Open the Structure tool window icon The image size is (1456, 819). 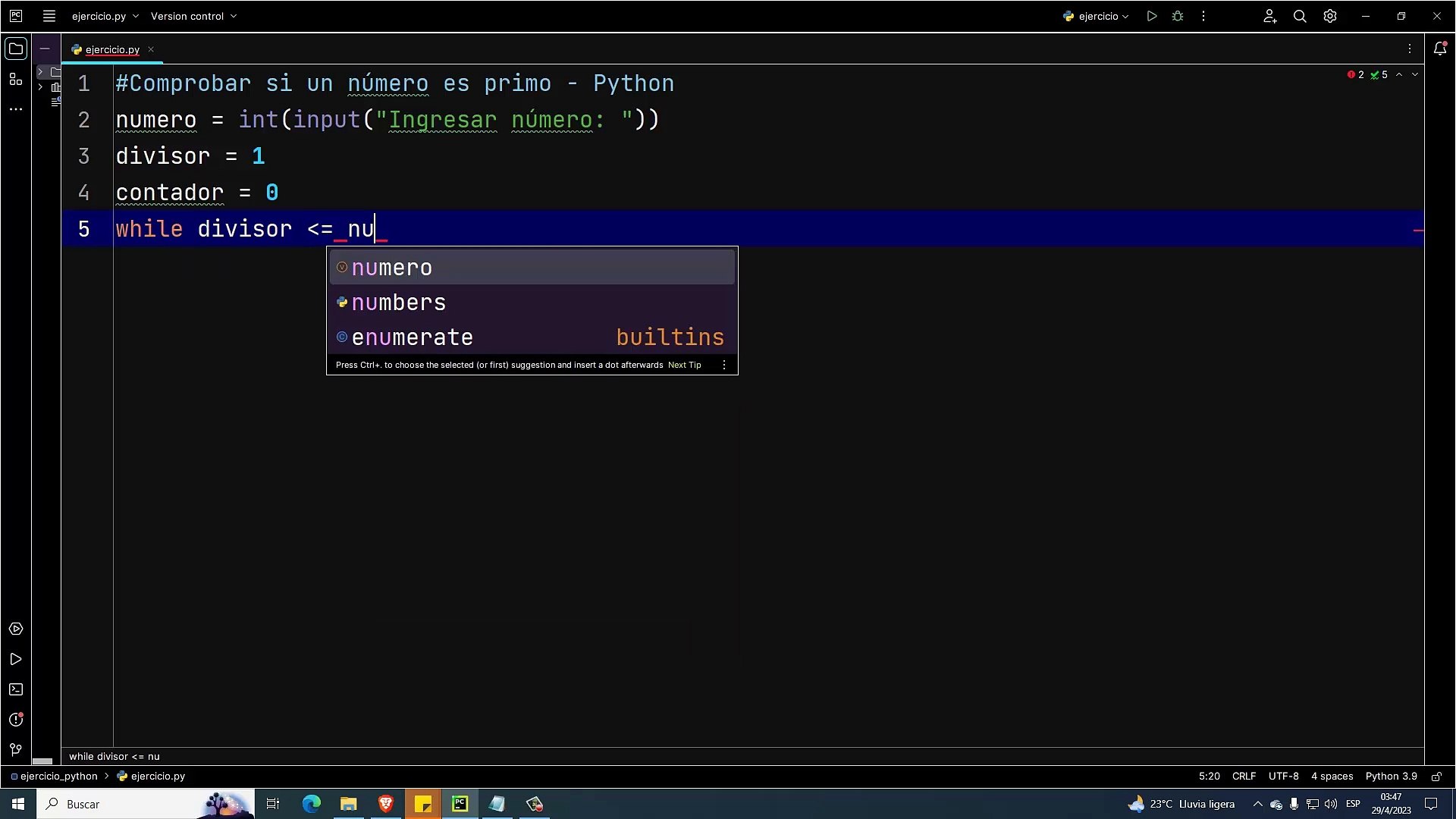tap(15, 79)
